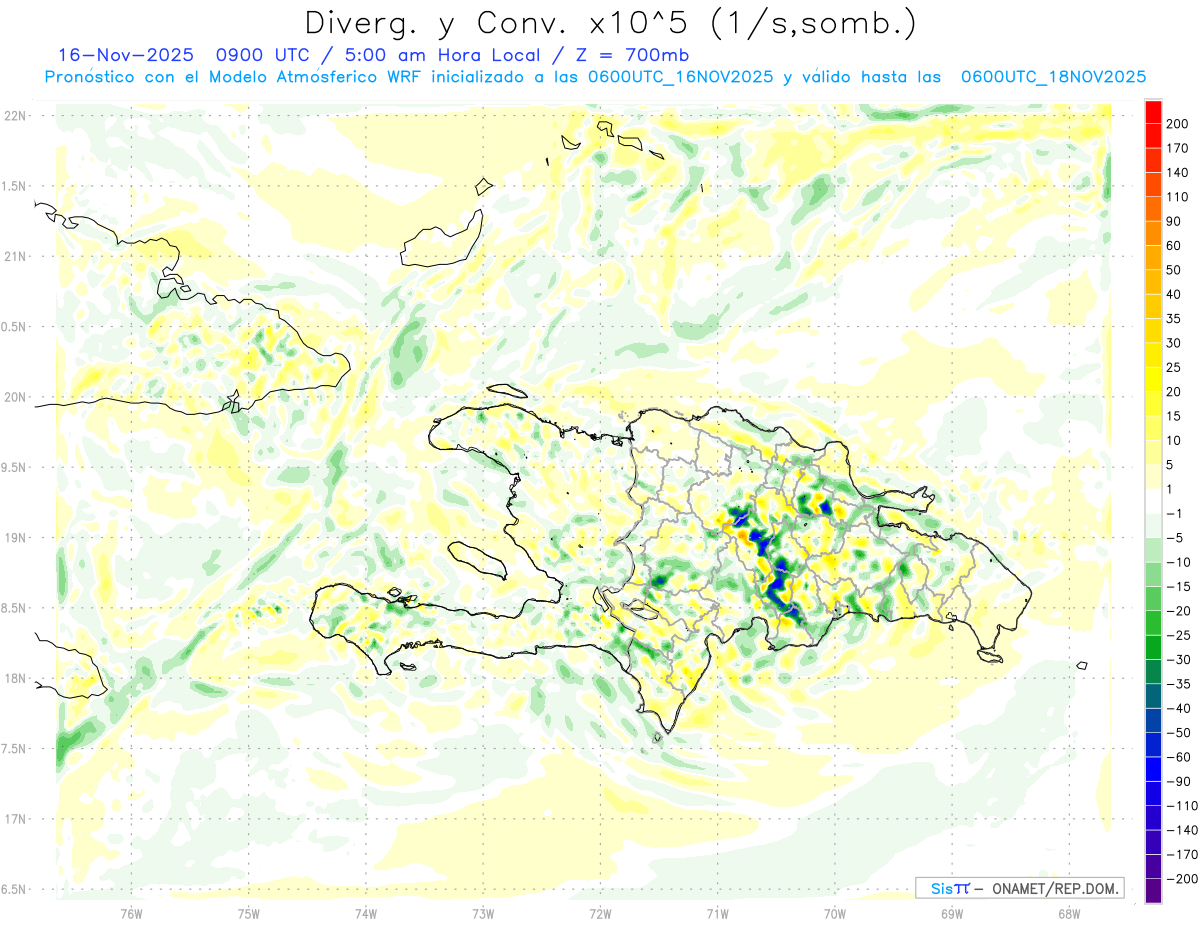Click the positive "40" color scale label

coord(1174,295)
